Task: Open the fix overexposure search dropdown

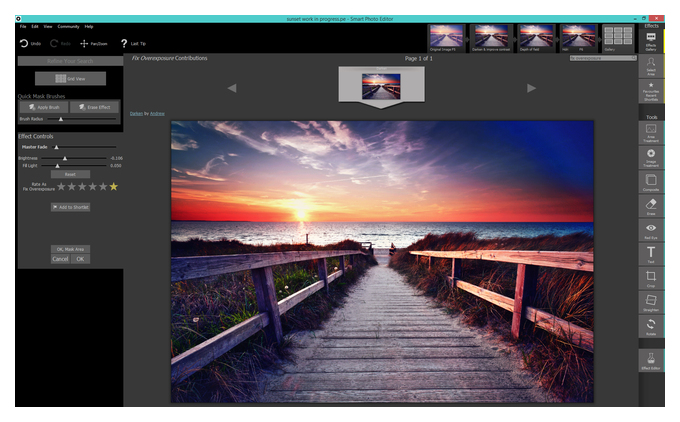Action: 603,58
